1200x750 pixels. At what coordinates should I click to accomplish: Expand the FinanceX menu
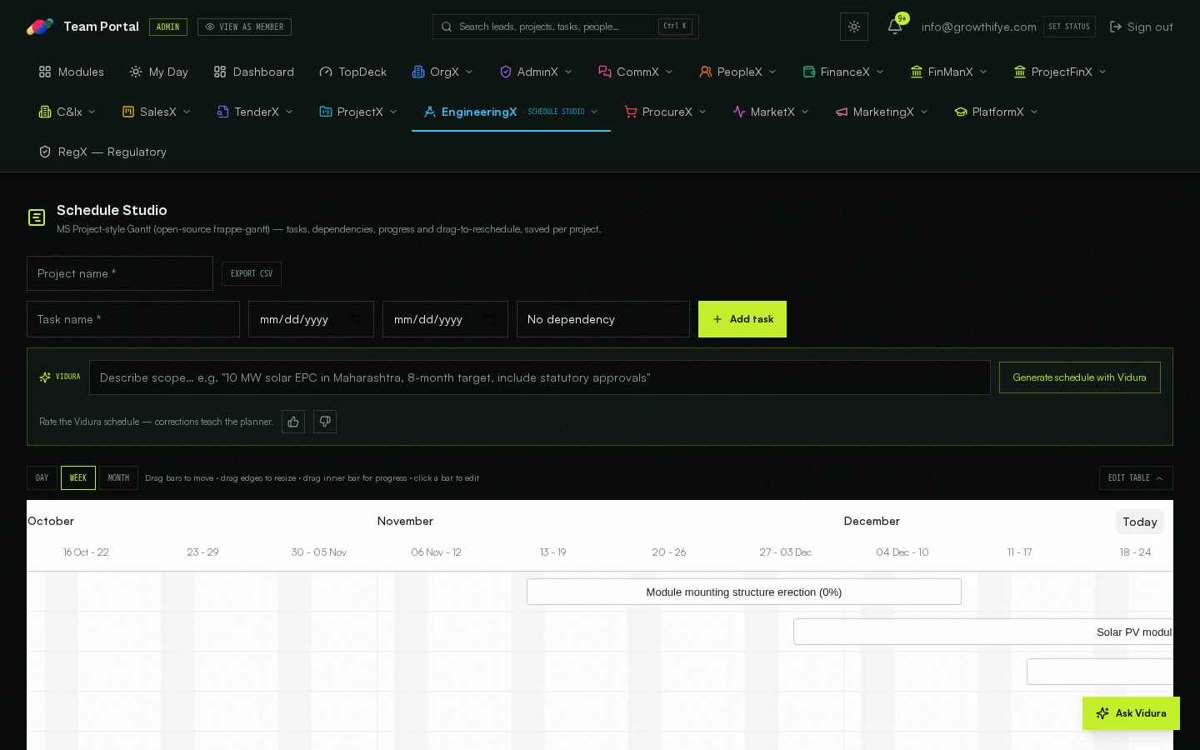click(x=844, y=72)
